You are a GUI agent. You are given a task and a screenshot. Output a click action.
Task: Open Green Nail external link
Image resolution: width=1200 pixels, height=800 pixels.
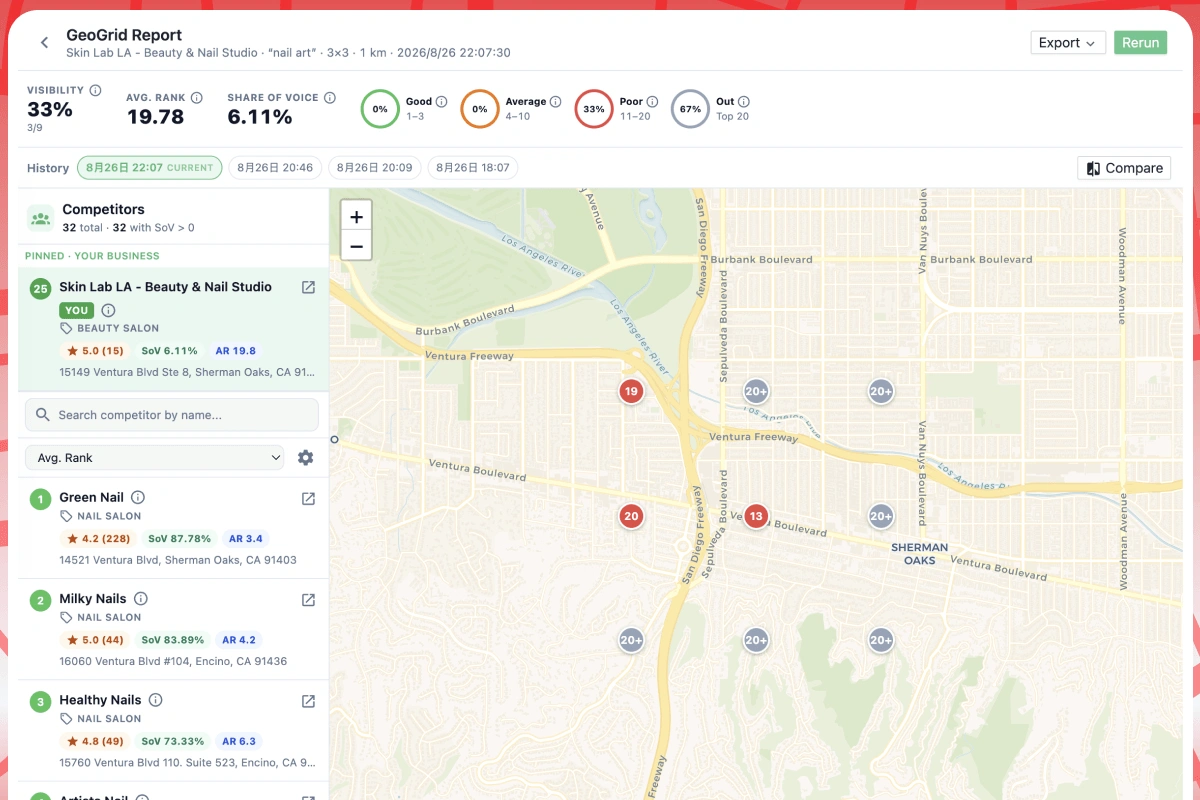click(x=309, y=498)
